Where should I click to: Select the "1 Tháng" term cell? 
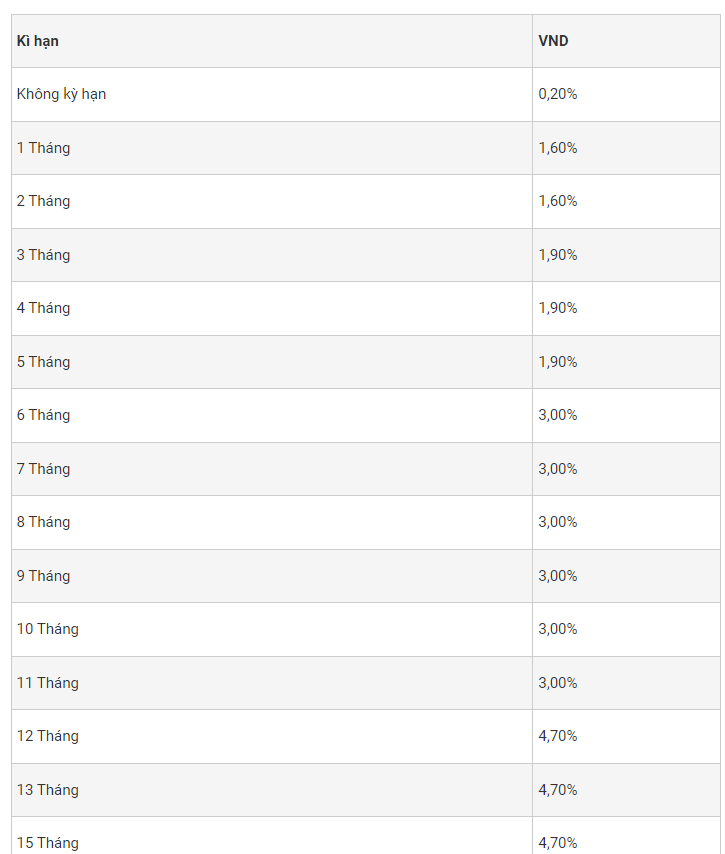coord(43,148)
